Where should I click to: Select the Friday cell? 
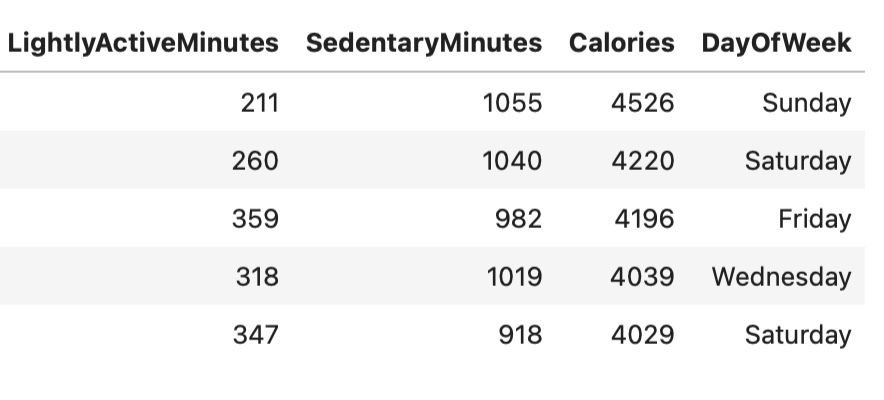815,219
